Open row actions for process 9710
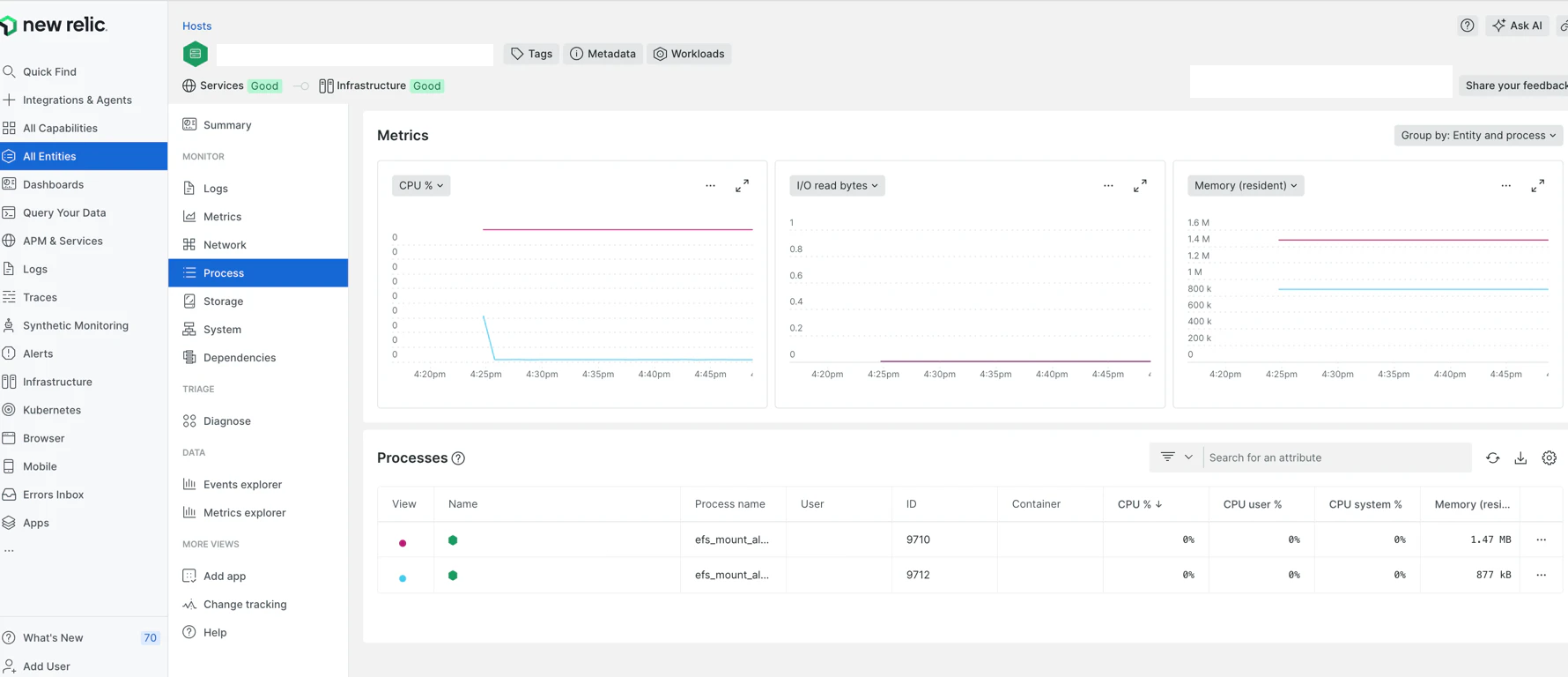The image size is (1568, 677). coord(1541,539)
